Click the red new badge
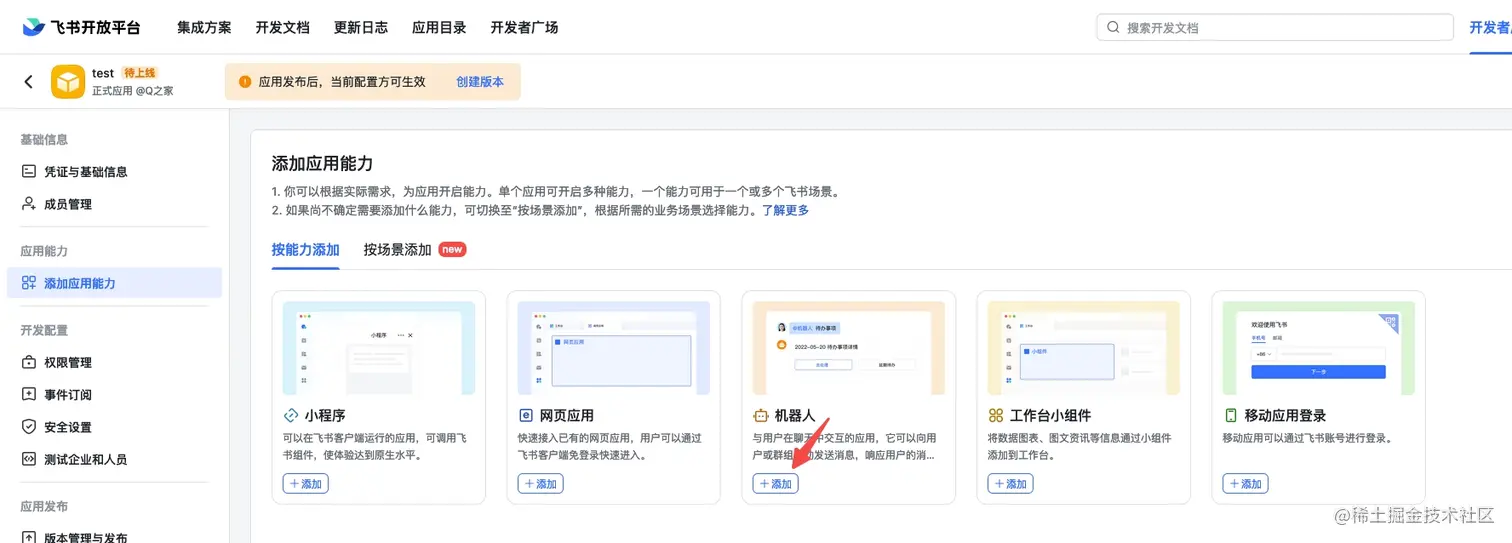Screen dimensions: 1512x543 pos(453,250)
